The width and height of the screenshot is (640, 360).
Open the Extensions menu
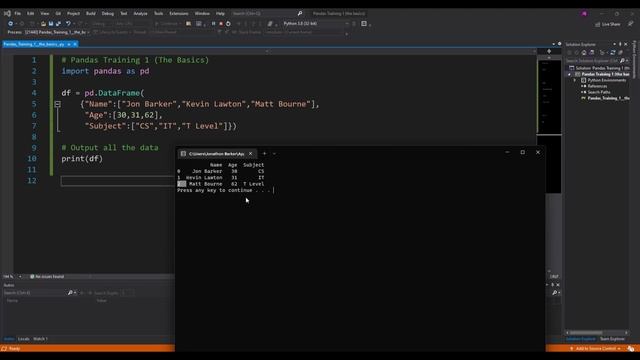(x=179, y=13)
